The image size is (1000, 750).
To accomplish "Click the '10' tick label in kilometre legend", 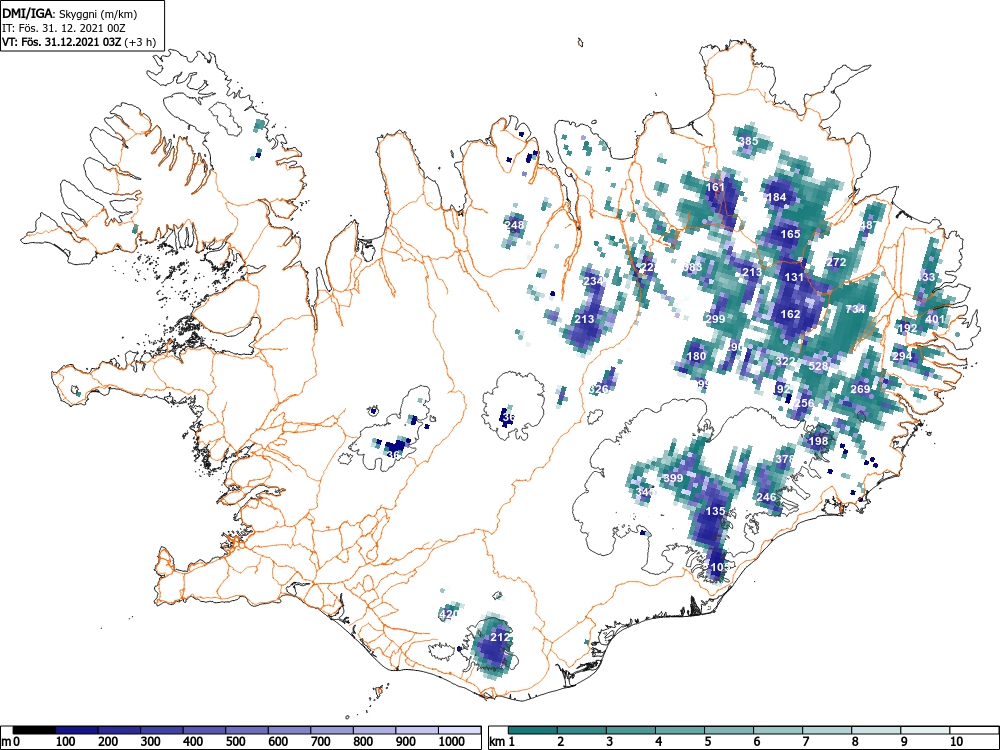I will click(955, 742).
